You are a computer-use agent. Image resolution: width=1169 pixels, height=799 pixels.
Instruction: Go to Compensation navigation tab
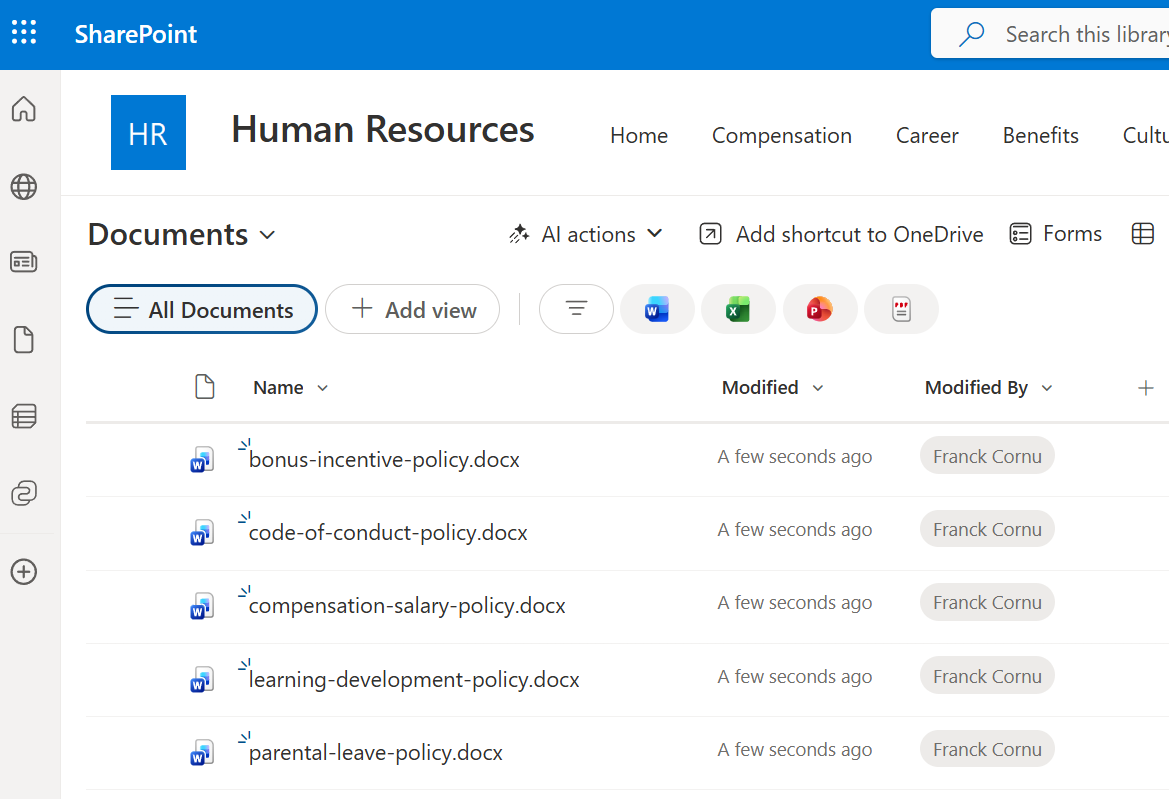[781, 136]
